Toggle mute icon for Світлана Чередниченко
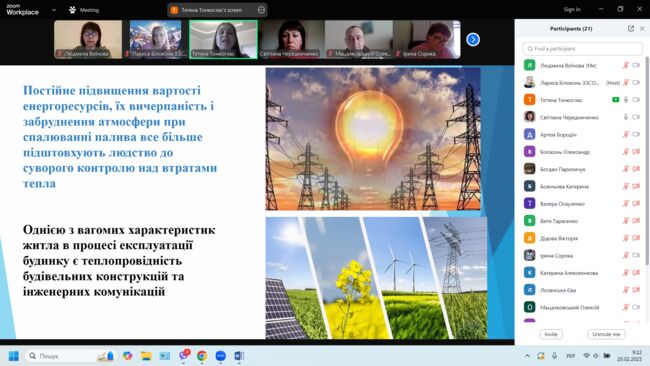 pyautogui.click(x=626, y=117)
